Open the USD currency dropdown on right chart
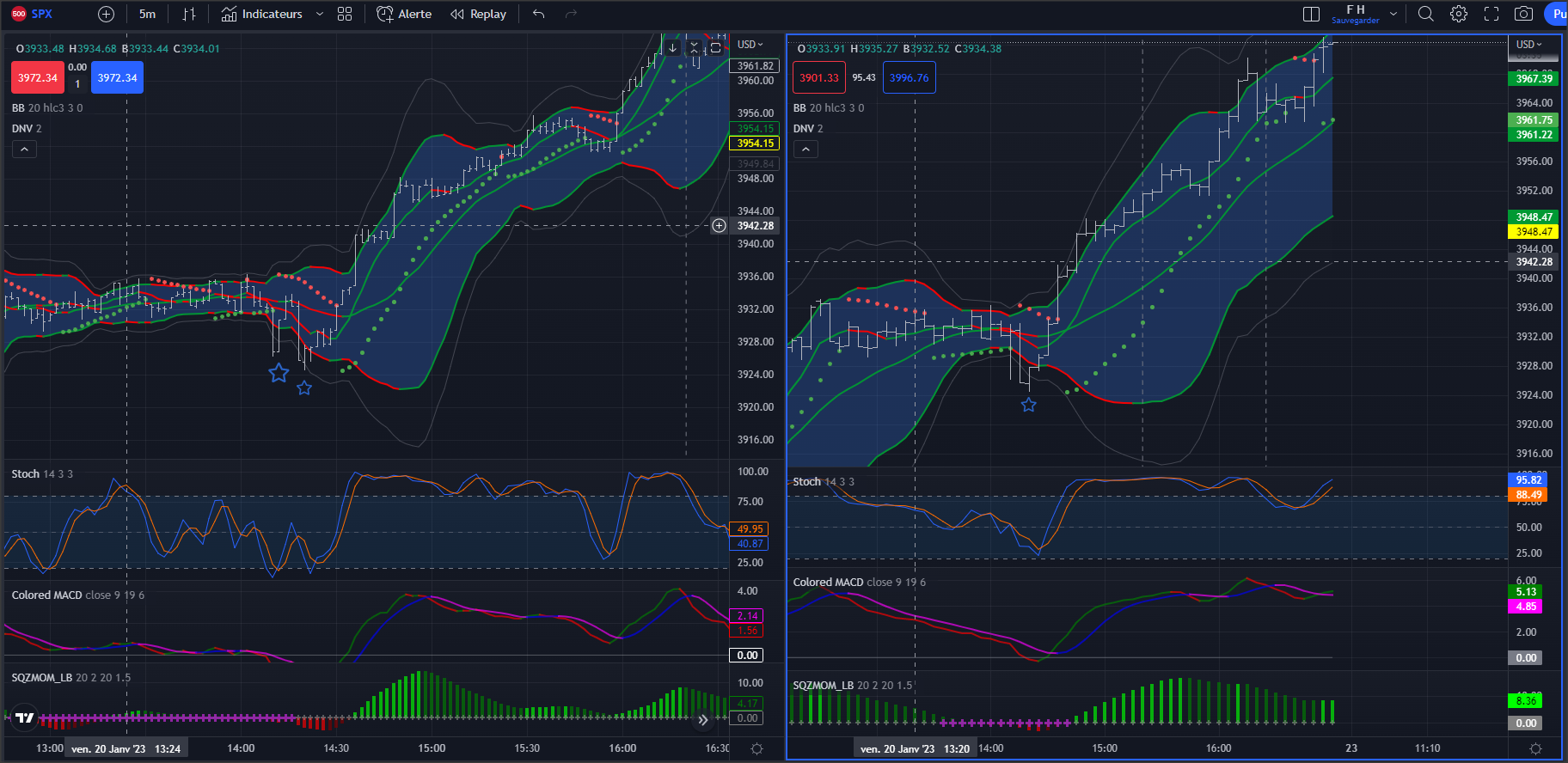 [x=1529, y=45]
